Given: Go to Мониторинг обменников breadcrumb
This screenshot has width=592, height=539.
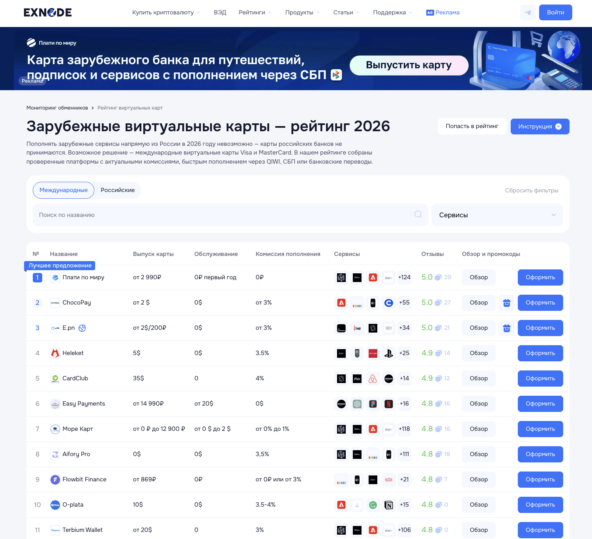Looking at the screenshot, I should [57, 108].
